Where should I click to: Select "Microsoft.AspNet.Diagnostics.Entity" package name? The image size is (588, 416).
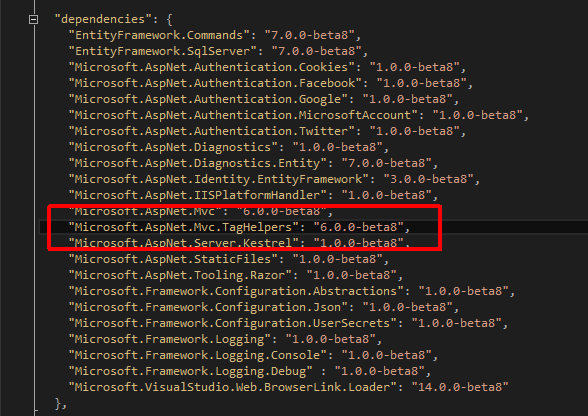point(198,163)
